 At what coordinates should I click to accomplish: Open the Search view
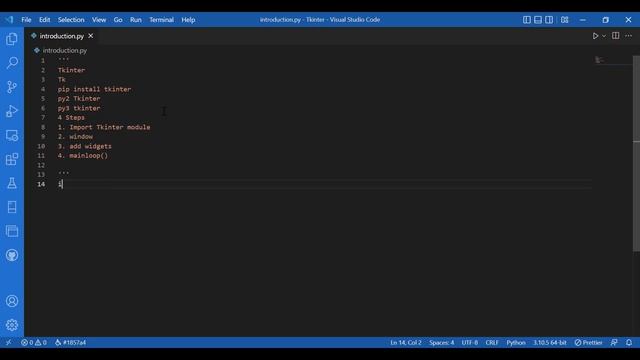point(12,62)
